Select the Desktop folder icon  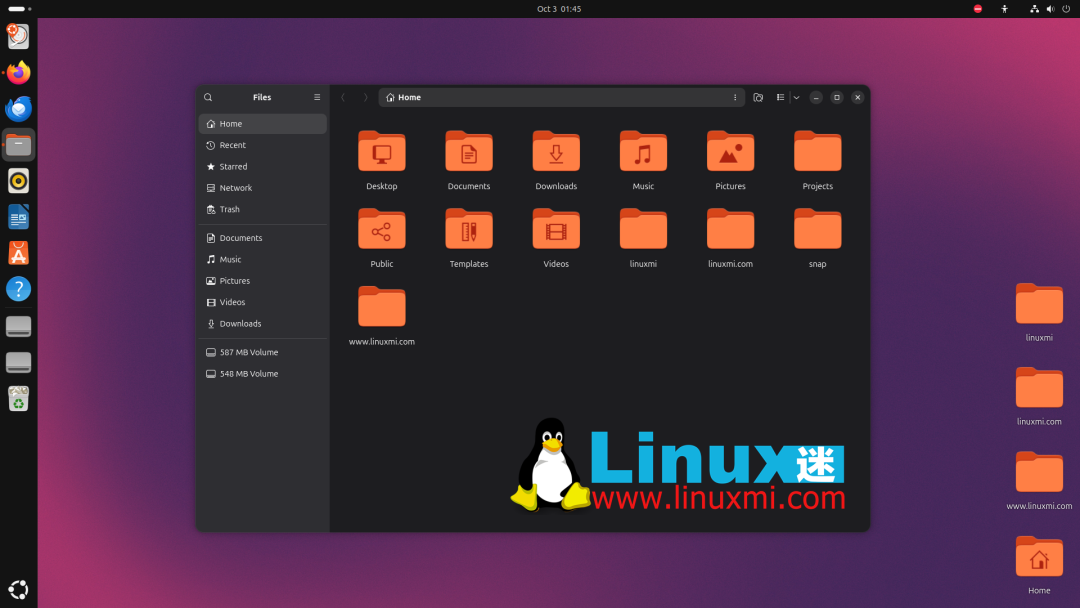click(x=382, y=151)
